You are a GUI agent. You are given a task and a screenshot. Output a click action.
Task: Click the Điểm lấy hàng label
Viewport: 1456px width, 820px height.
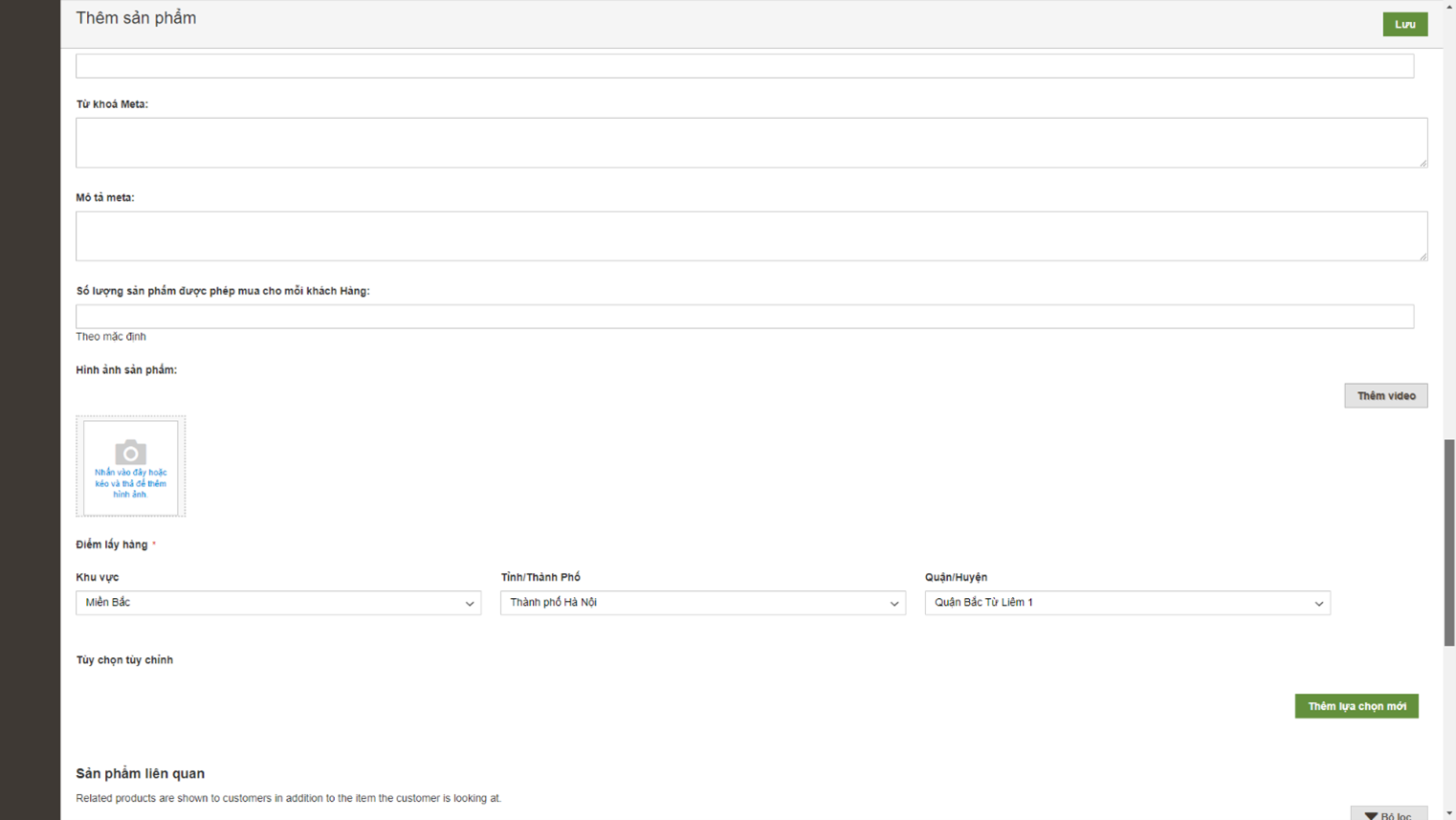click(x=112, y=544)
